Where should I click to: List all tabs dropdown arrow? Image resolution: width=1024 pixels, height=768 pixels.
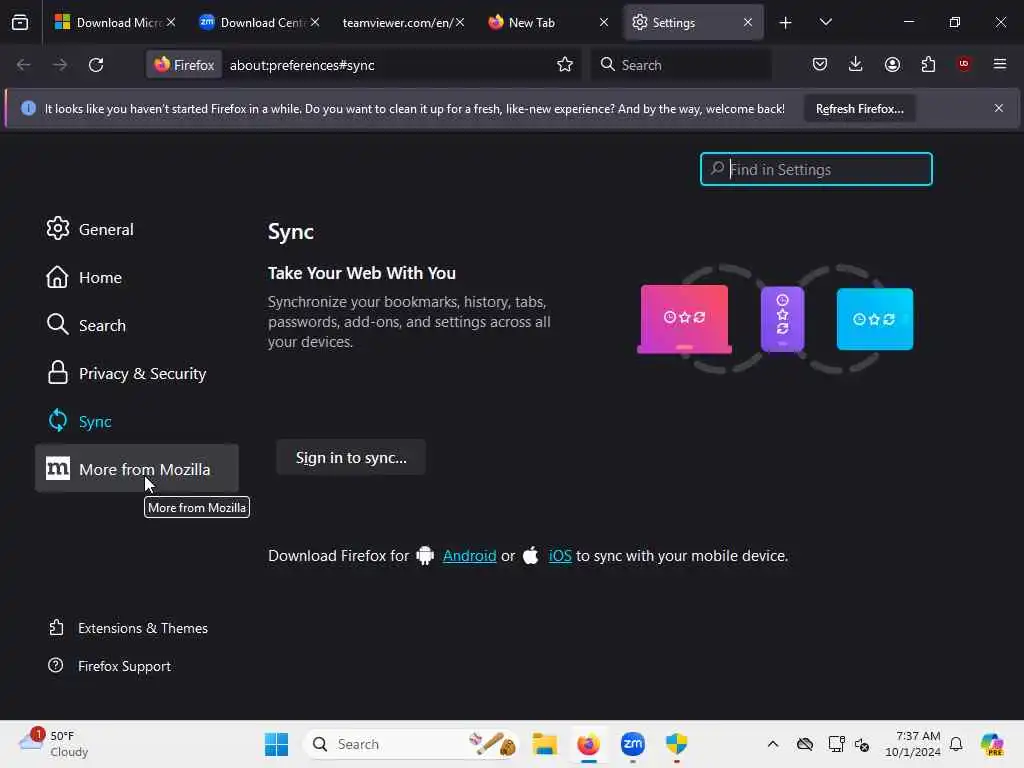pos(825,22)
